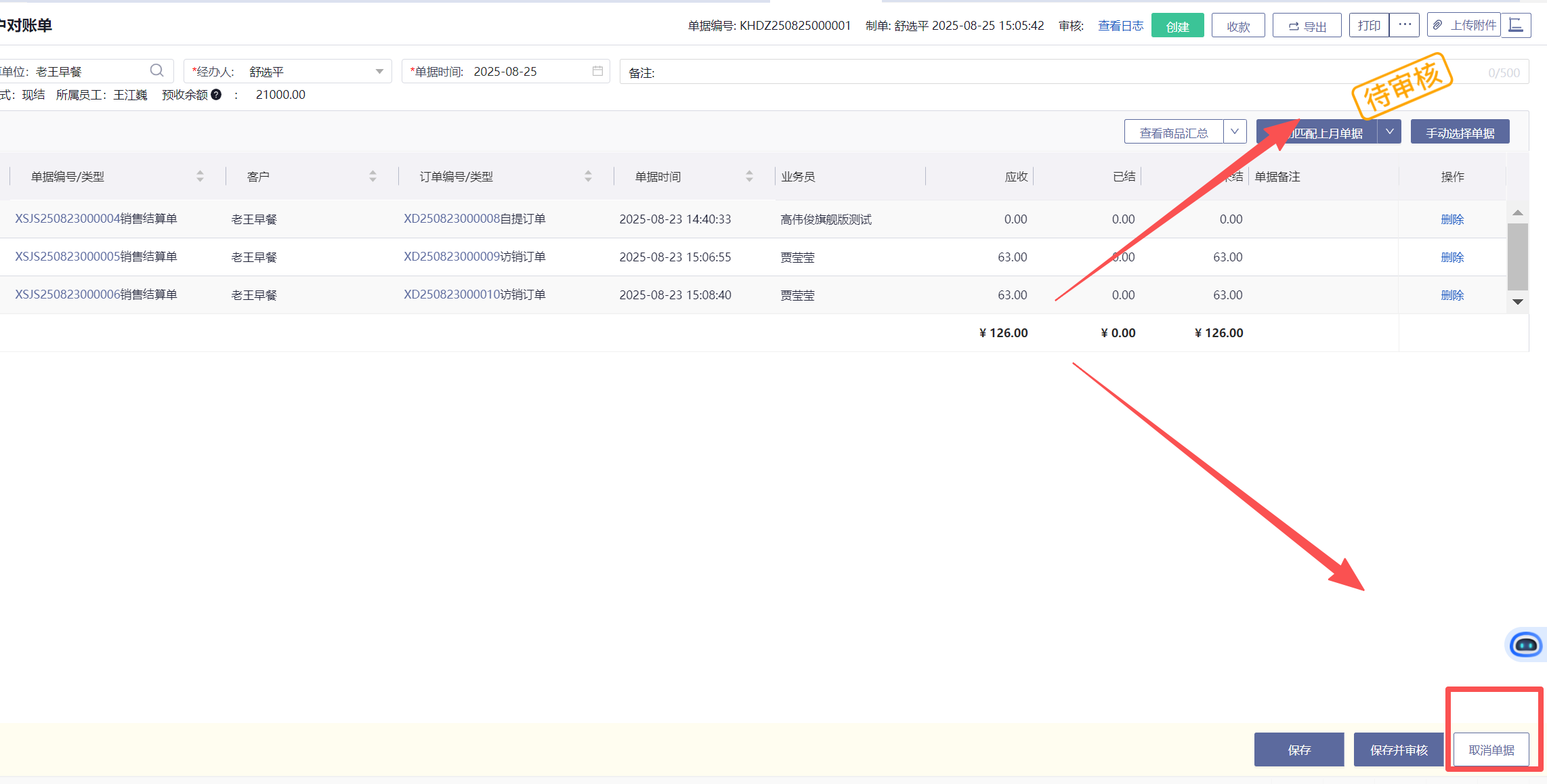Screen dimensions: 1547x784
Task: Open the dropdown beside 匹配上月单据 button
Action: 1389,131
